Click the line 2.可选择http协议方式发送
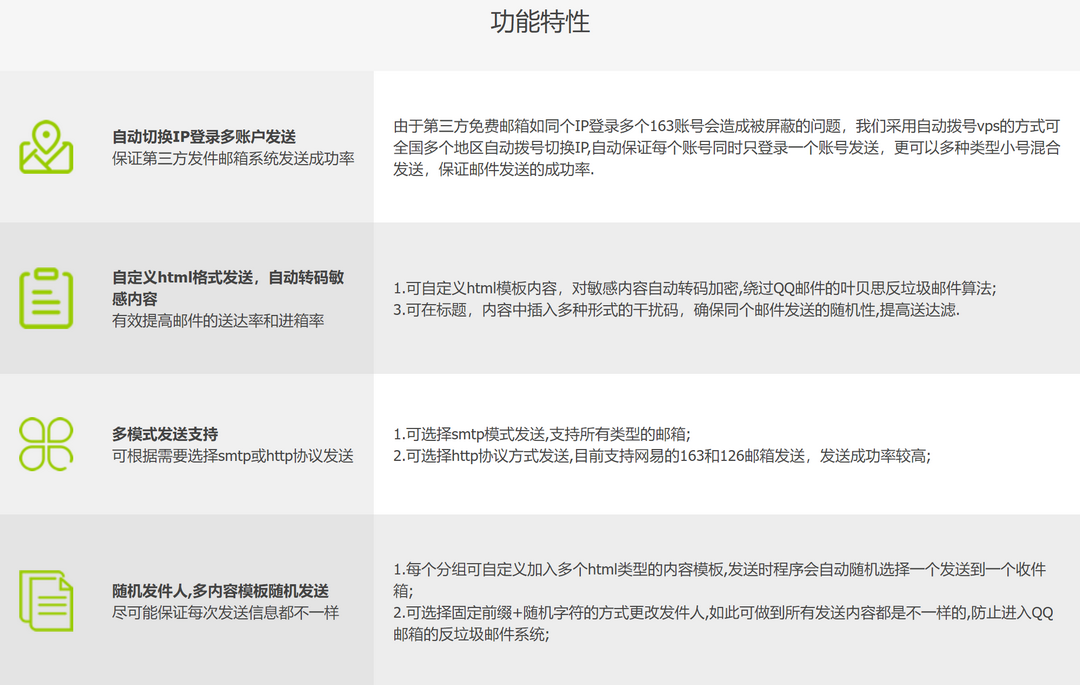1080x685 pixels. (x=662, y=456)
